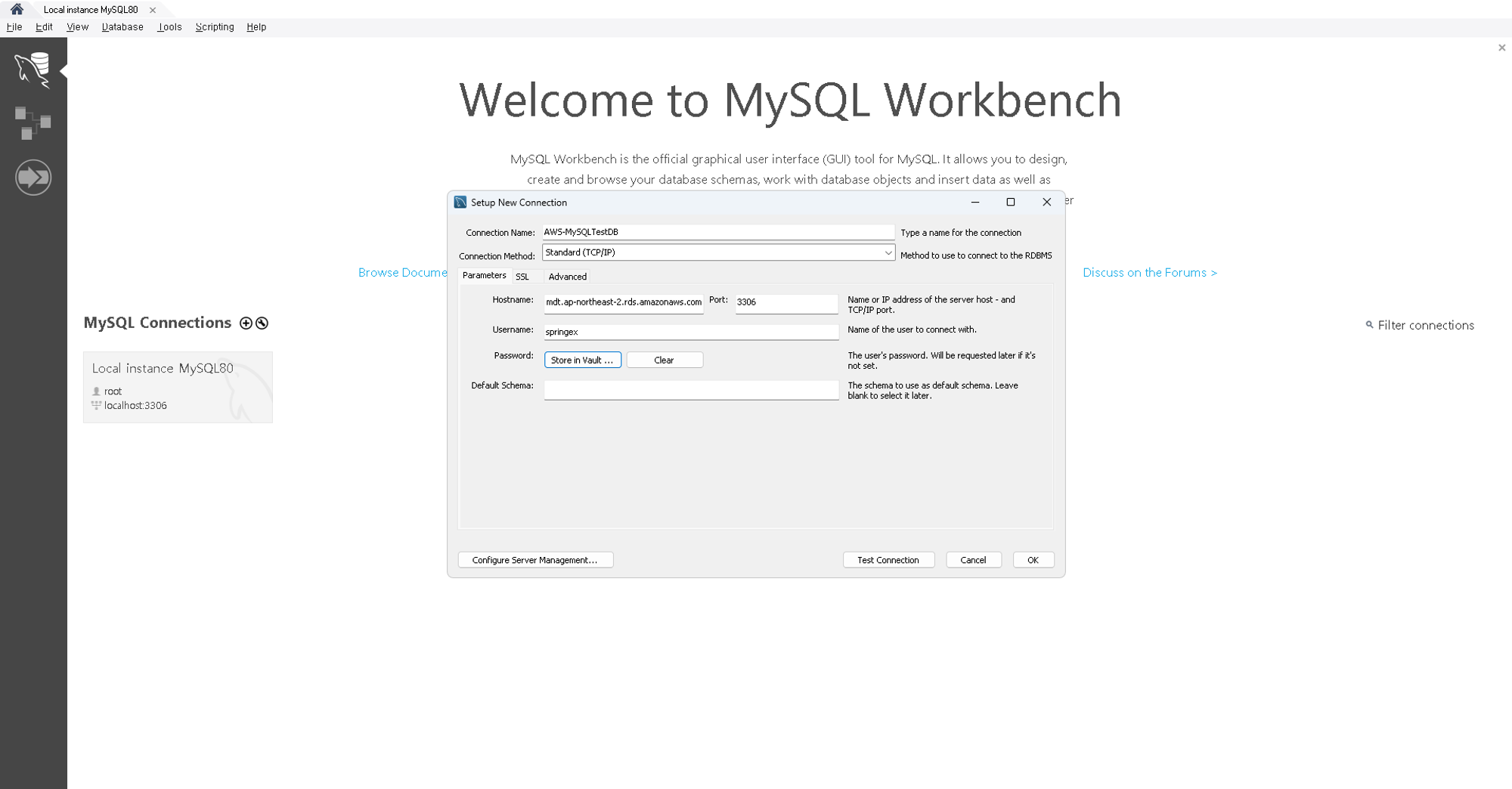This screenshot has height=789, width=1512.
Task: Open Manage Connections wrench icon
Action: (262, 323)
